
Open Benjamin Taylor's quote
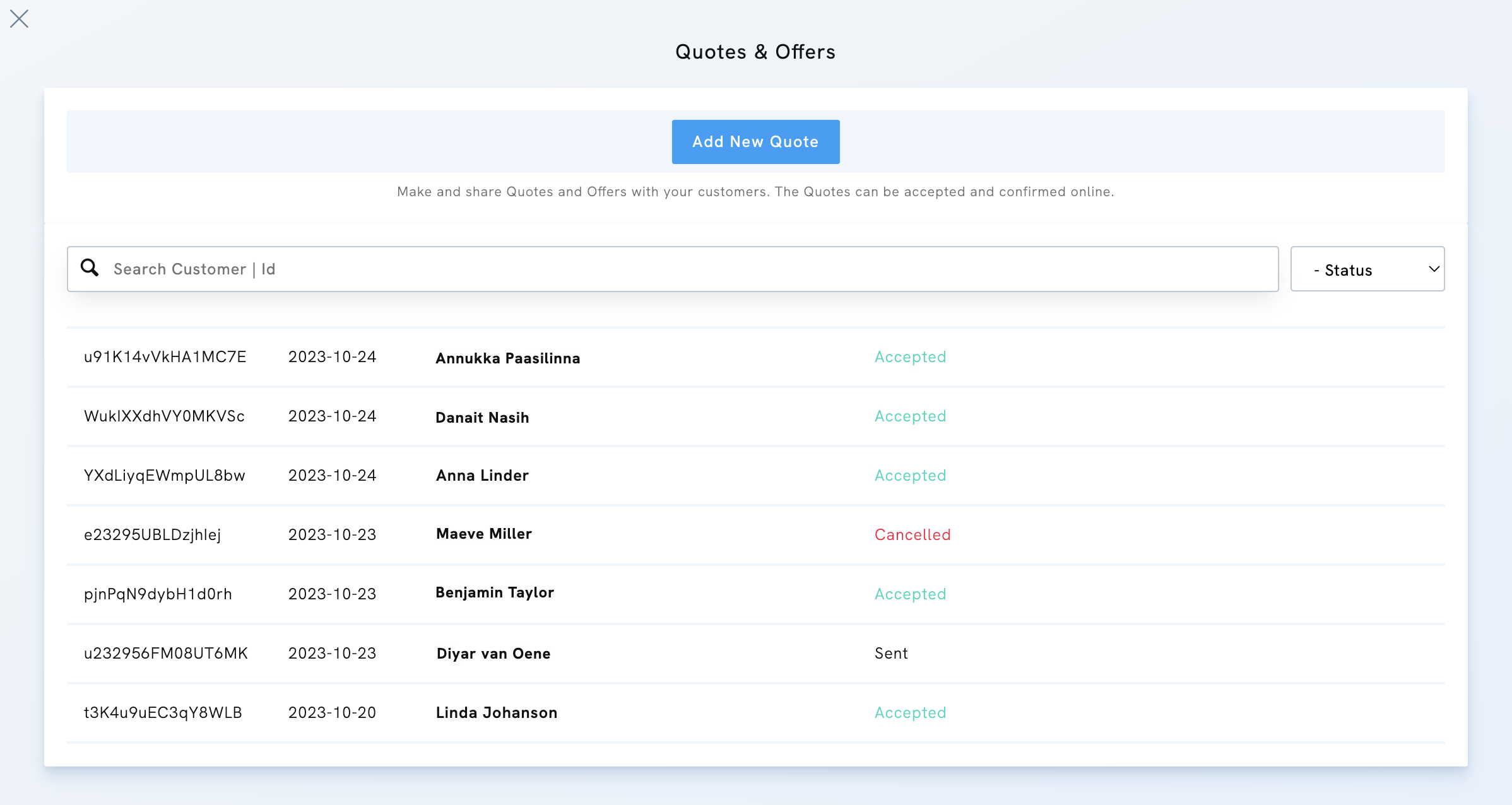tap(494, 593)
